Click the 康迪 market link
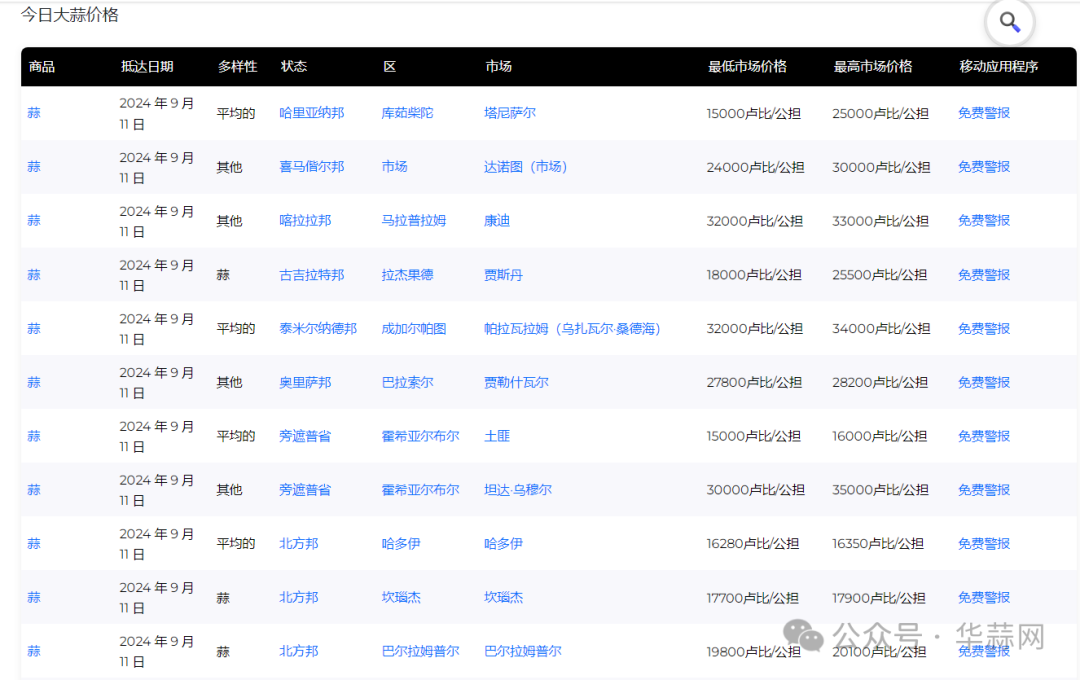The height and width of the screenshot is (680, 1080). [x=496, y=221]
